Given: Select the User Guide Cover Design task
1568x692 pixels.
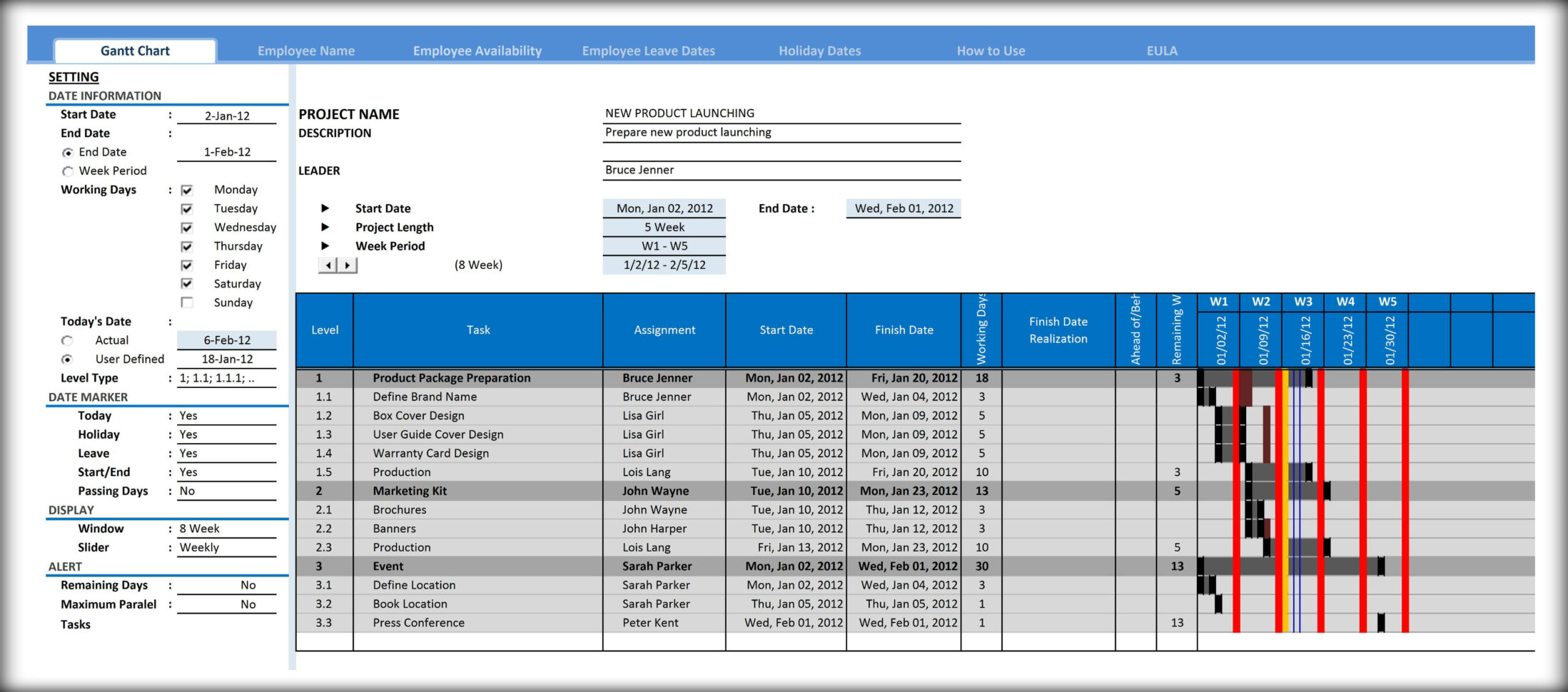Looking at the screenshot, I should [x=478, y=434].
